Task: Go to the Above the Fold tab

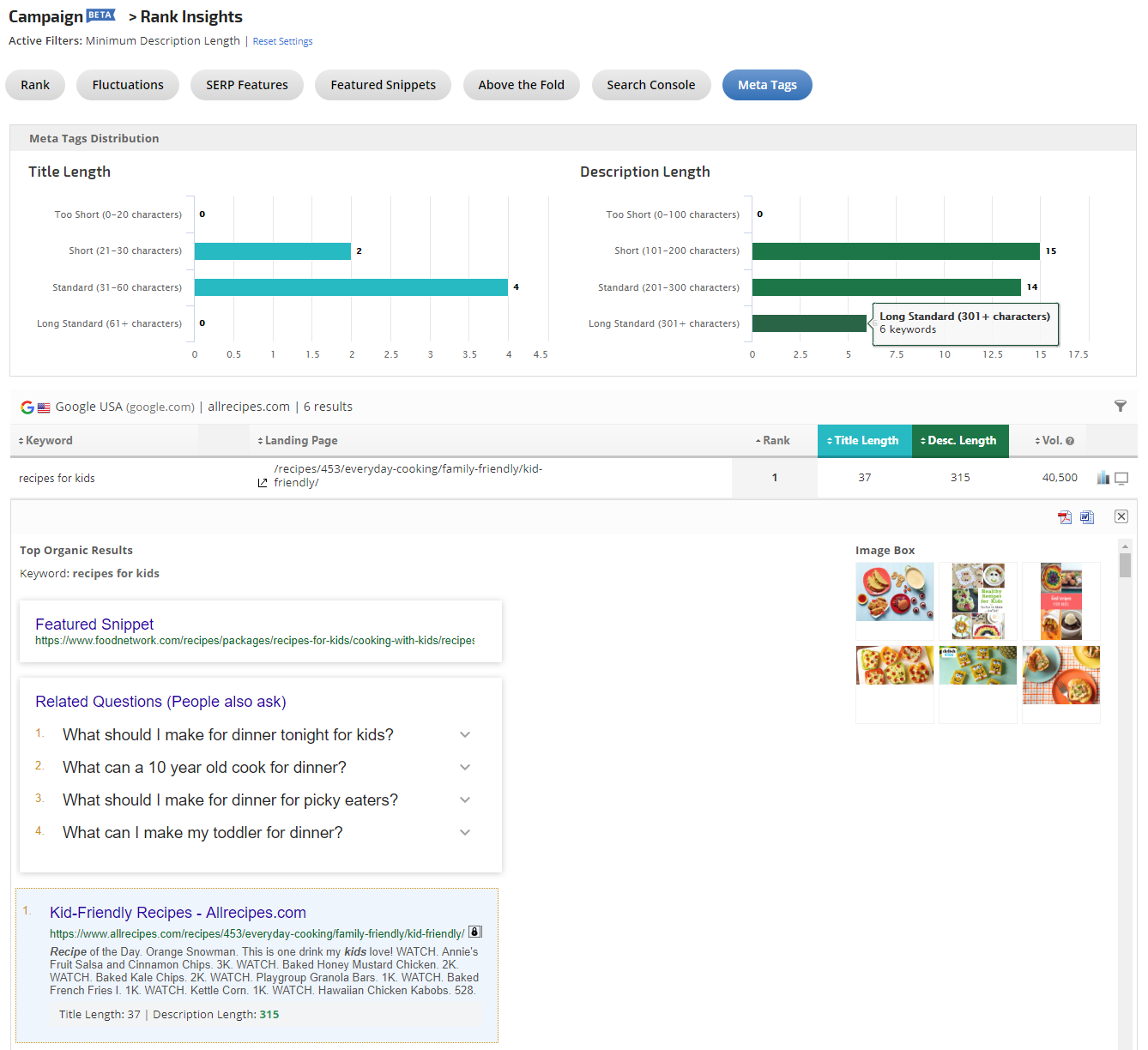Action: click(x=522, y=85)
